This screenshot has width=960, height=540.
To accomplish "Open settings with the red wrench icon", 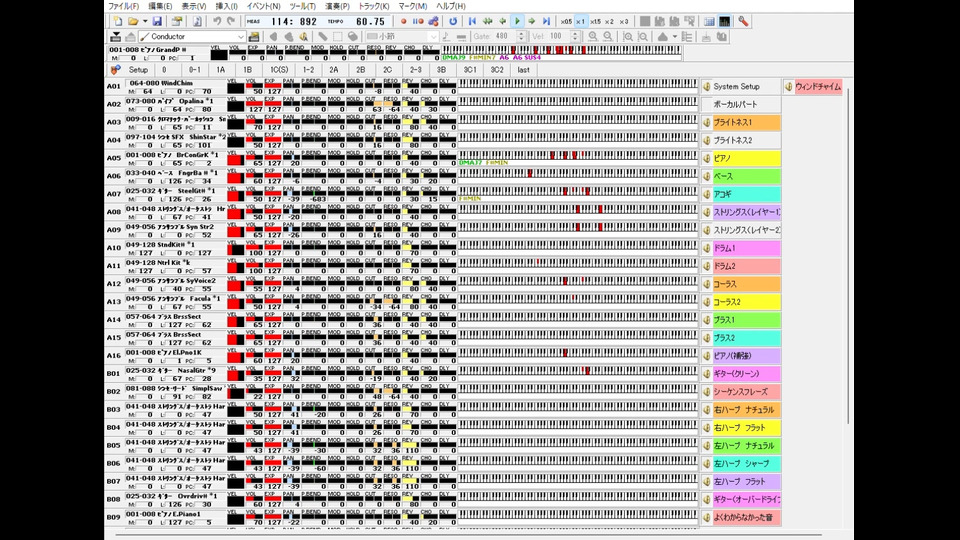I will (x=743, y=21).
